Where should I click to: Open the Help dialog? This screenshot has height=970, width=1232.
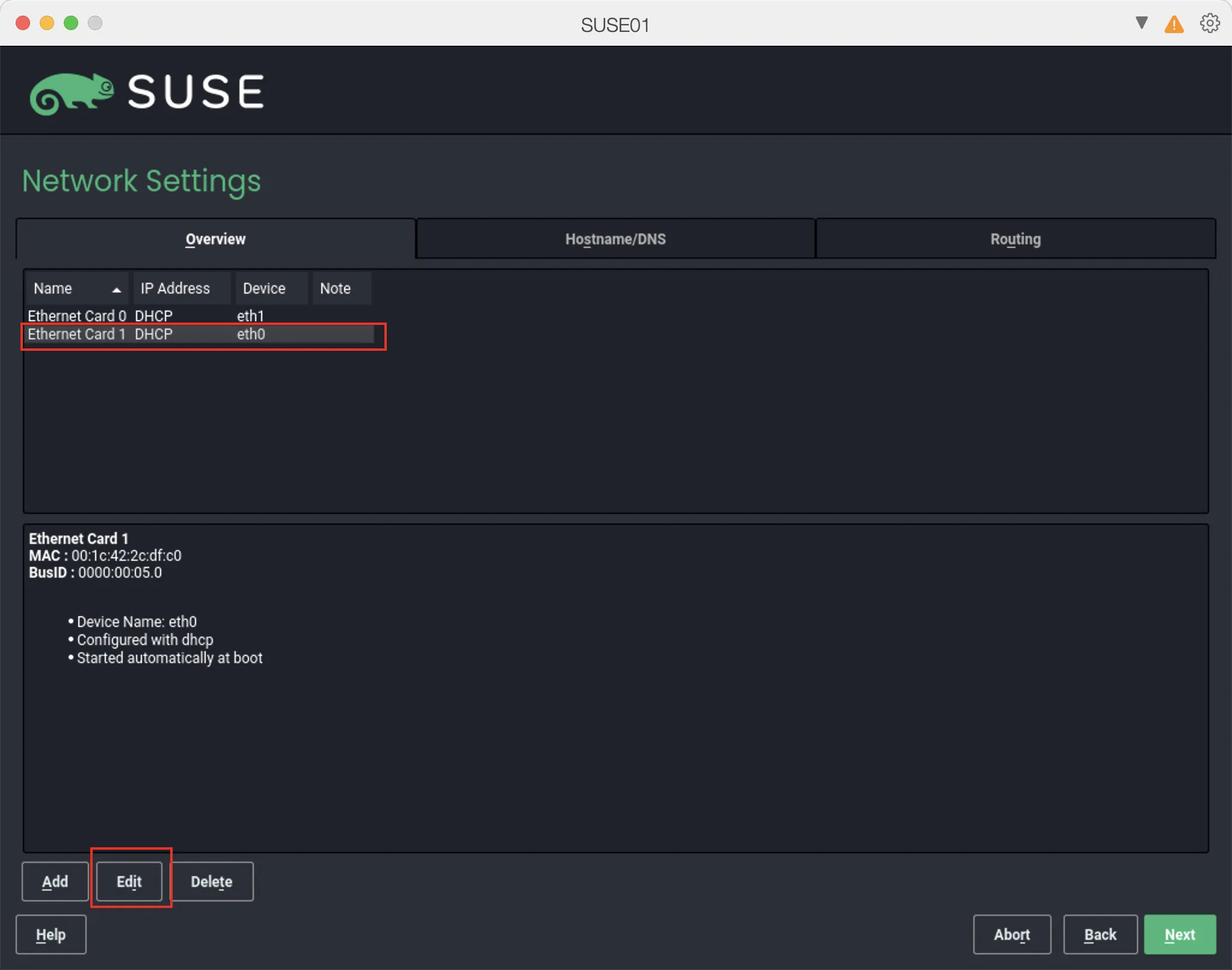(x=51, y=934)
